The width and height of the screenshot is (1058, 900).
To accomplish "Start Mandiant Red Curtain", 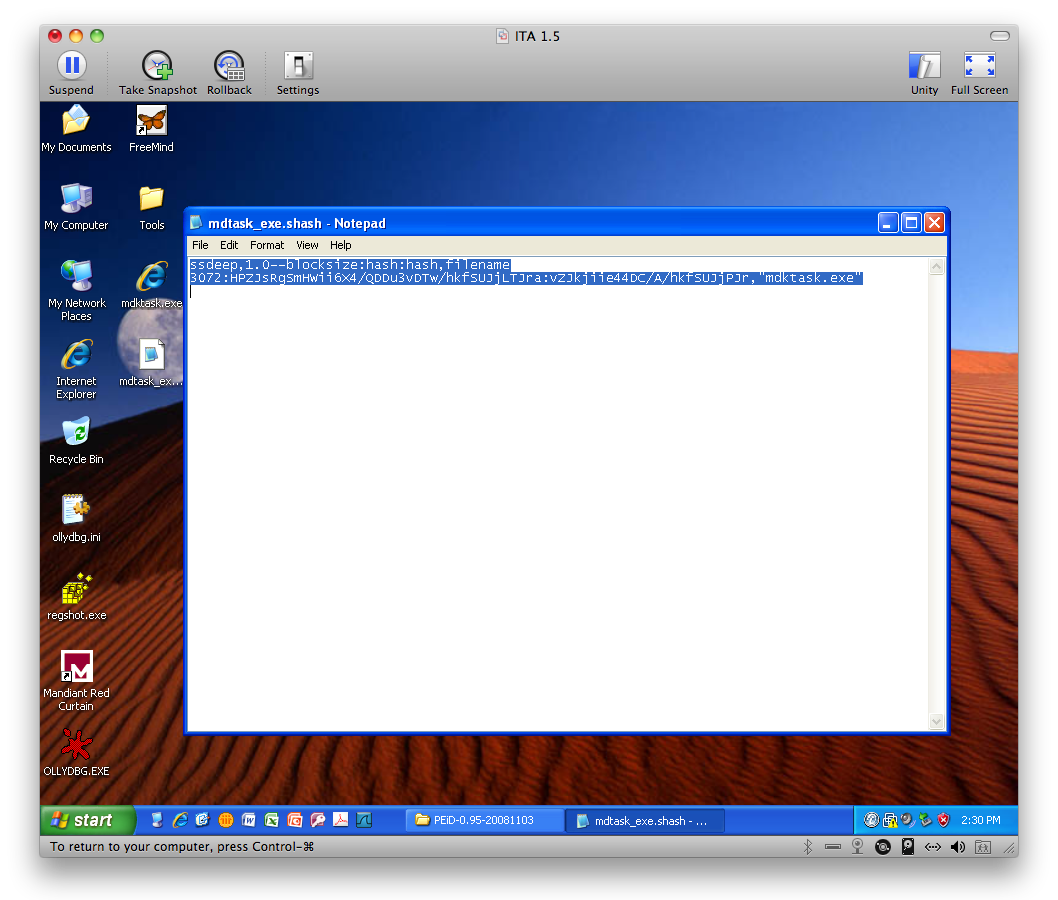I will [x=76, y=667].
